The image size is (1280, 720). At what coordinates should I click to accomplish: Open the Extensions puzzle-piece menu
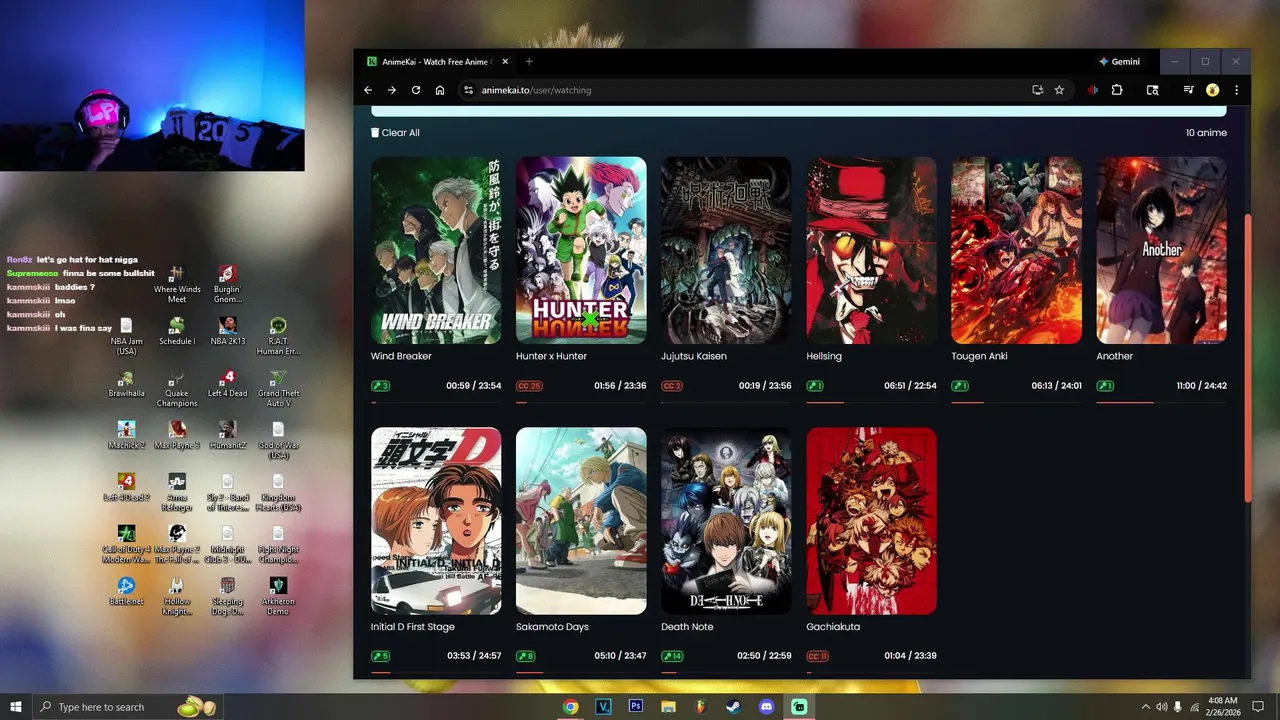tap(1117, 90)
